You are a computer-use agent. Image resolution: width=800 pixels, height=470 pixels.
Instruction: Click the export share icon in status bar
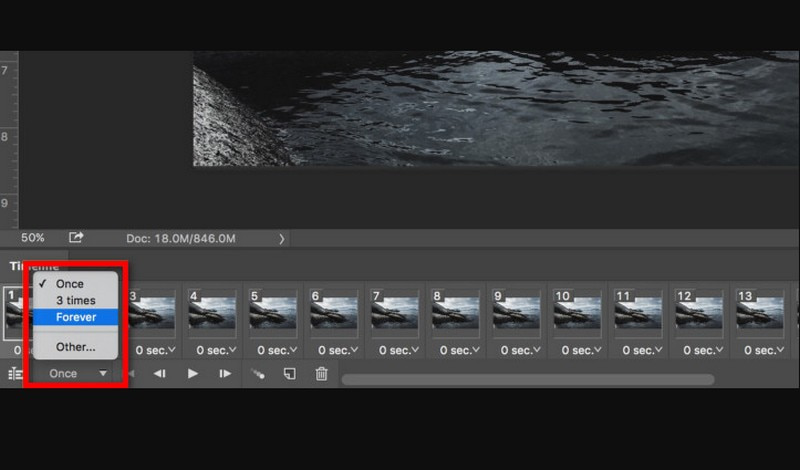pyautogui.click(x=76, y=237)
